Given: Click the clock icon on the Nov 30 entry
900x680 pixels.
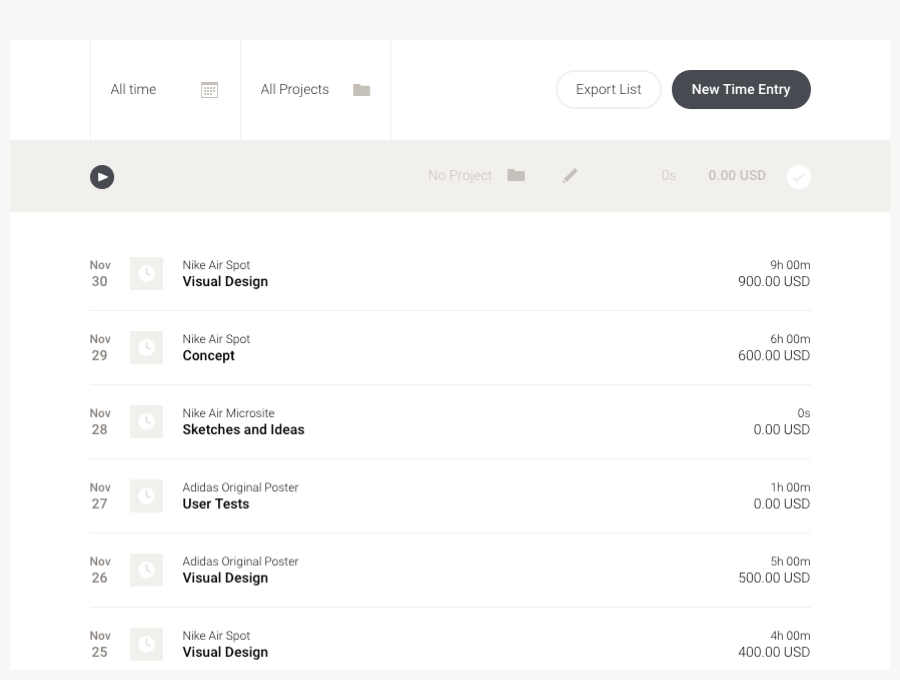Looking at the screenshot, I should [x=146, y=273].
